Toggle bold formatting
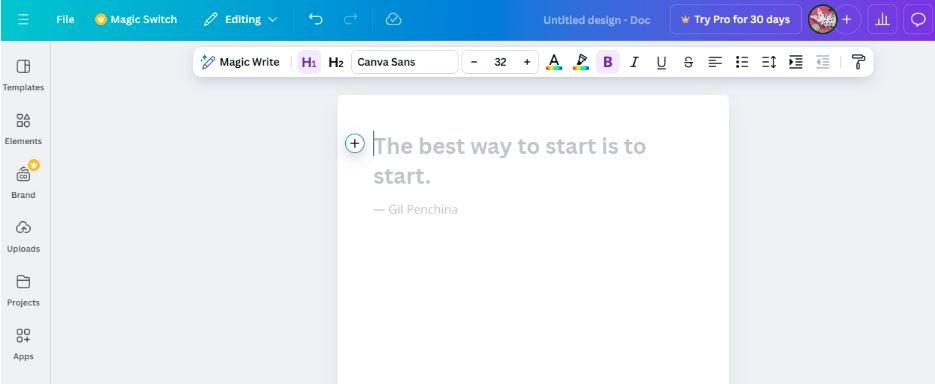935x384 pixels. pos(608,62)
